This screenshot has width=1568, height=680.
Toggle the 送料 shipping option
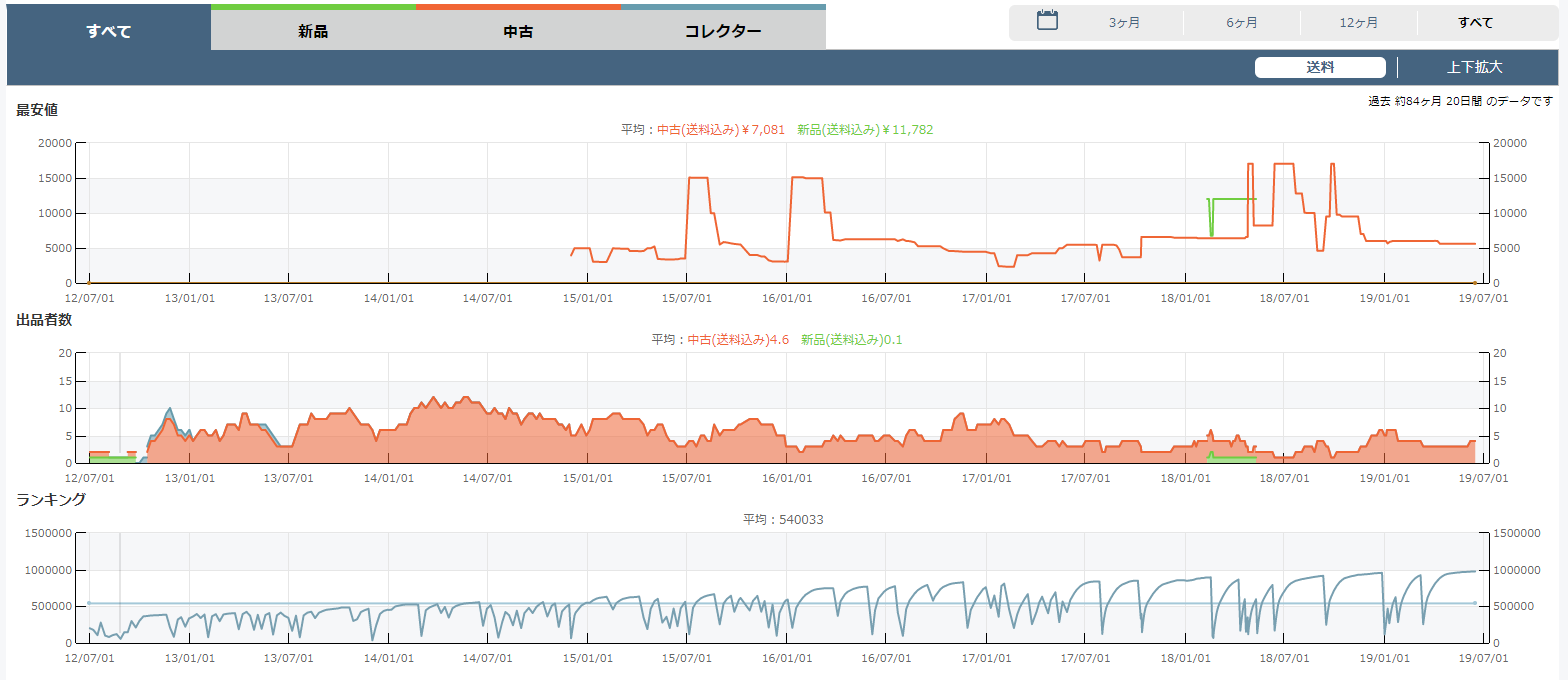click(x=1319, y=67)
